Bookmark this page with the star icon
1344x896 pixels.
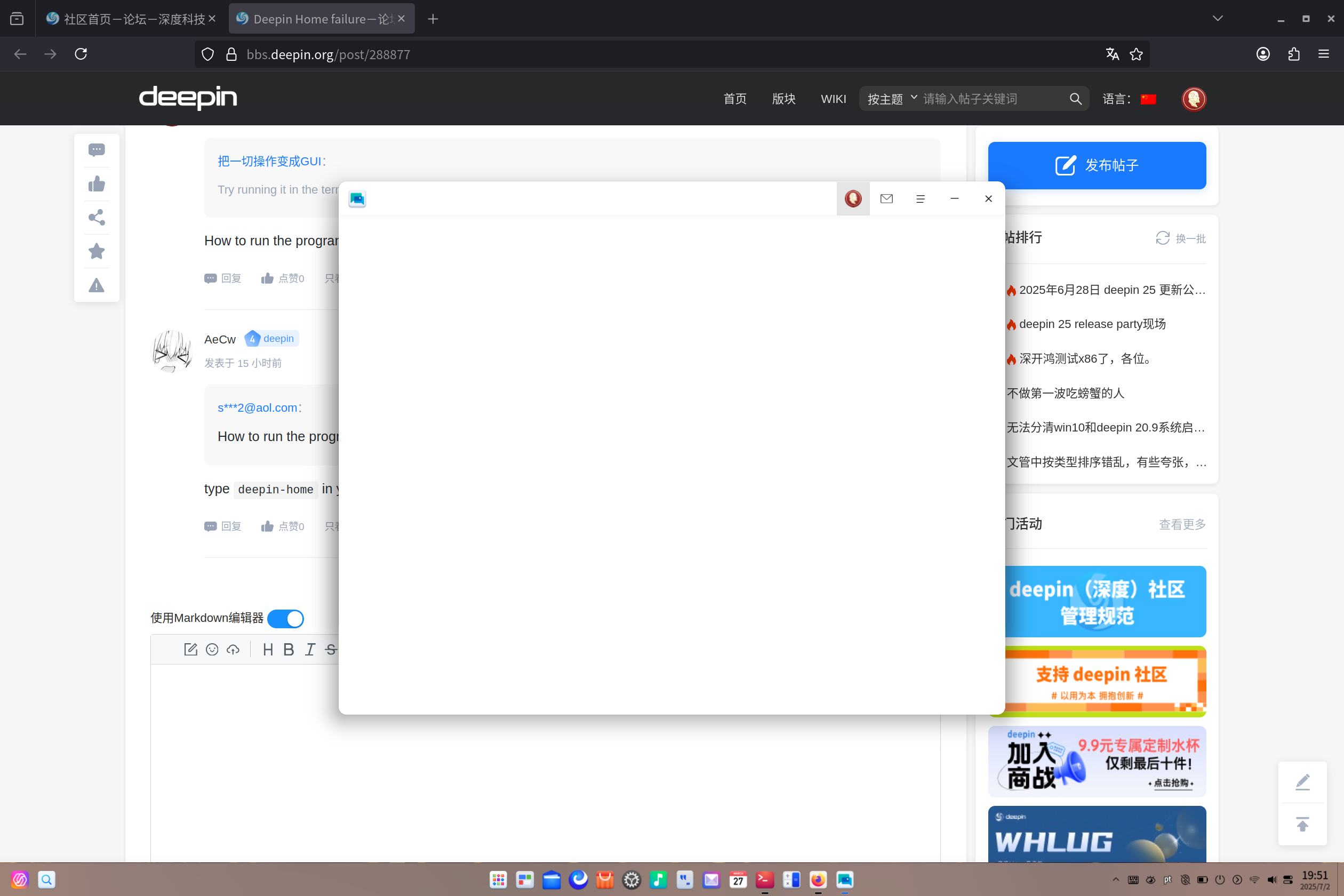point(1136,54)
